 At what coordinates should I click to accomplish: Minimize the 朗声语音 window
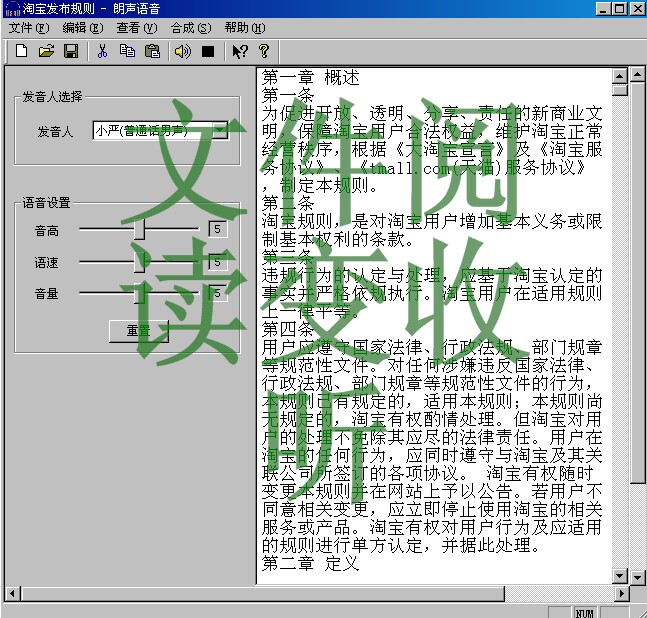[x=603, y=9]
